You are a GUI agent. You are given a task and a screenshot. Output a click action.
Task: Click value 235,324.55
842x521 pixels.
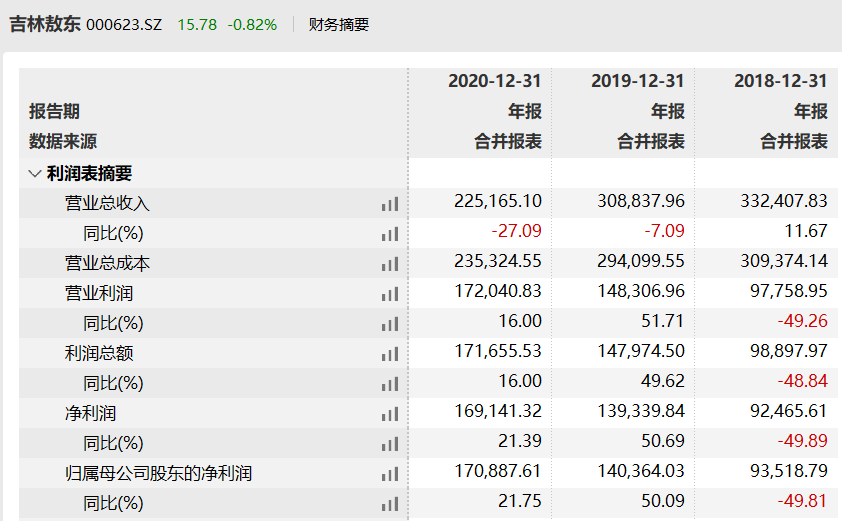498,262
